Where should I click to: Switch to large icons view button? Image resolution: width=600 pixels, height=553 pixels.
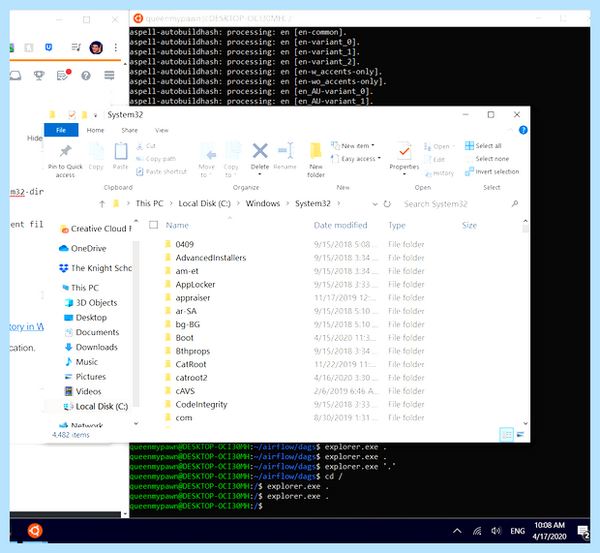[520, 434]
